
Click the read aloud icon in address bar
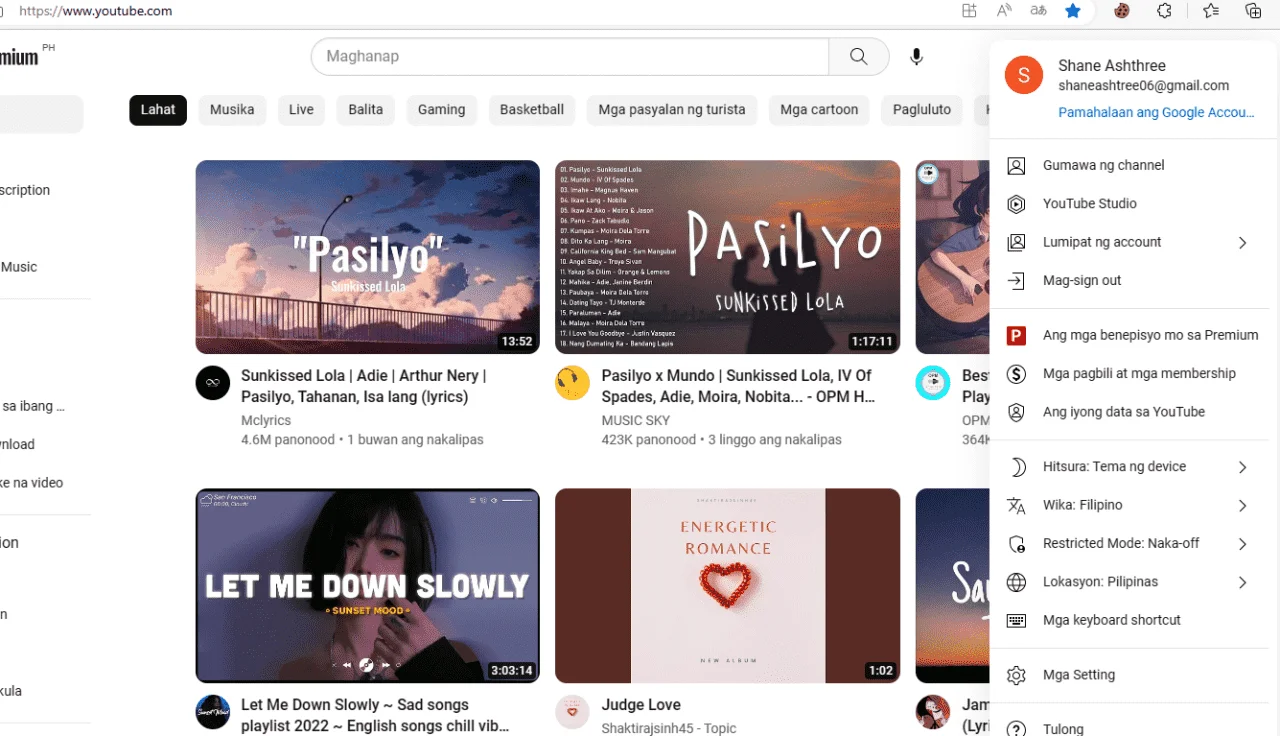[1004, 11]
